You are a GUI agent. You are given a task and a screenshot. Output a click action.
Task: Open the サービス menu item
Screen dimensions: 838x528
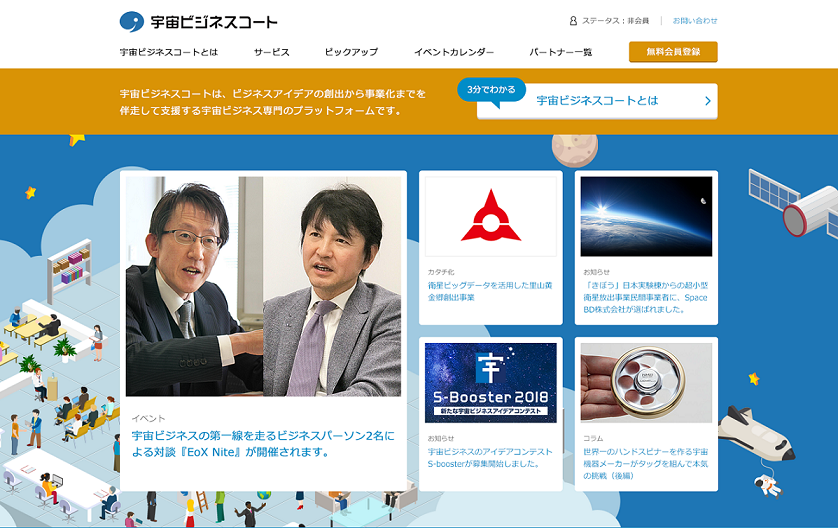pyautogui.click(x=271, y=52)
